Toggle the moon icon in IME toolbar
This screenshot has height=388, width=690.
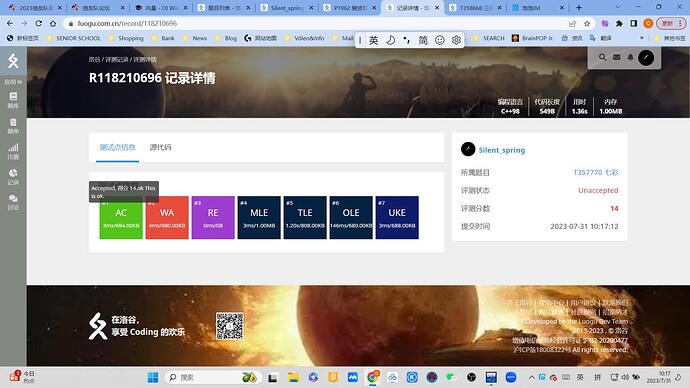click(x=390, y=40)
